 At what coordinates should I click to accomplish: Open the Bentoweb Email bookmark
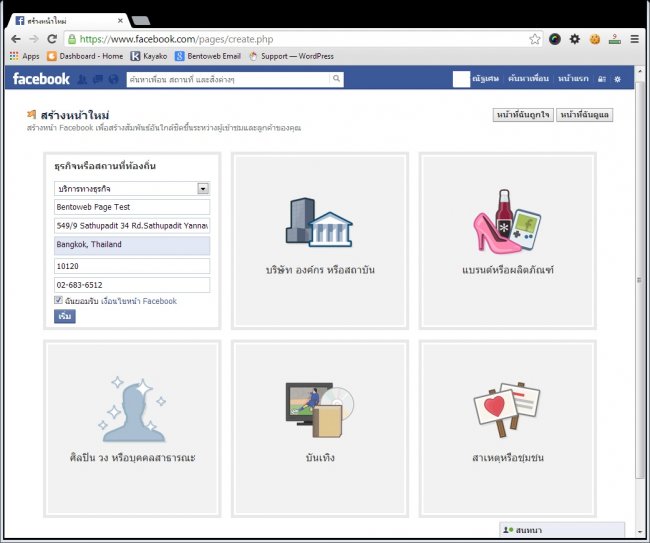[x=207, y=56]
